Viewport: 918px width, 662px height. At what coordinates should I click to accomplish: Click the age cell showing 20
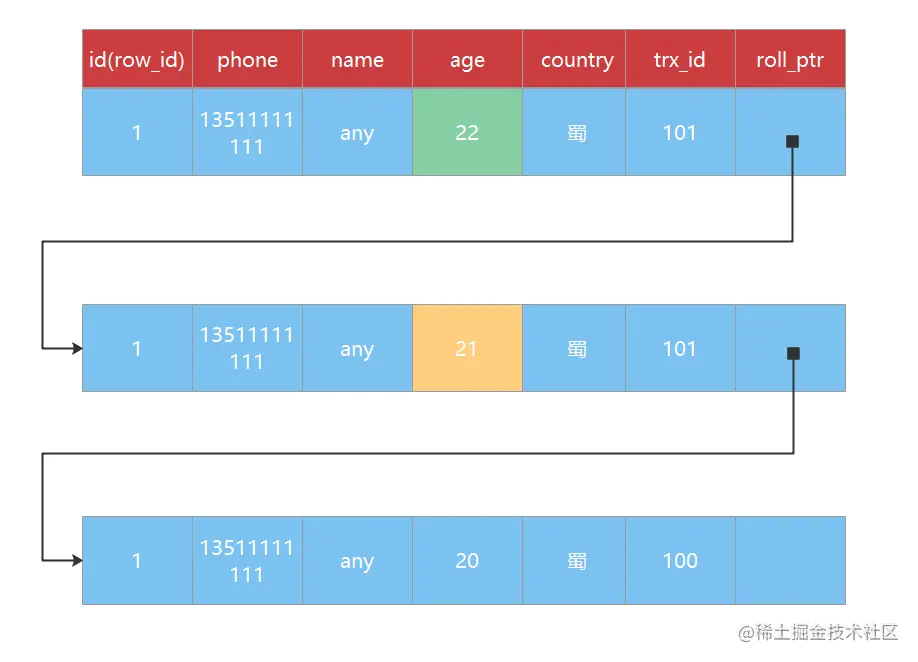467,560
